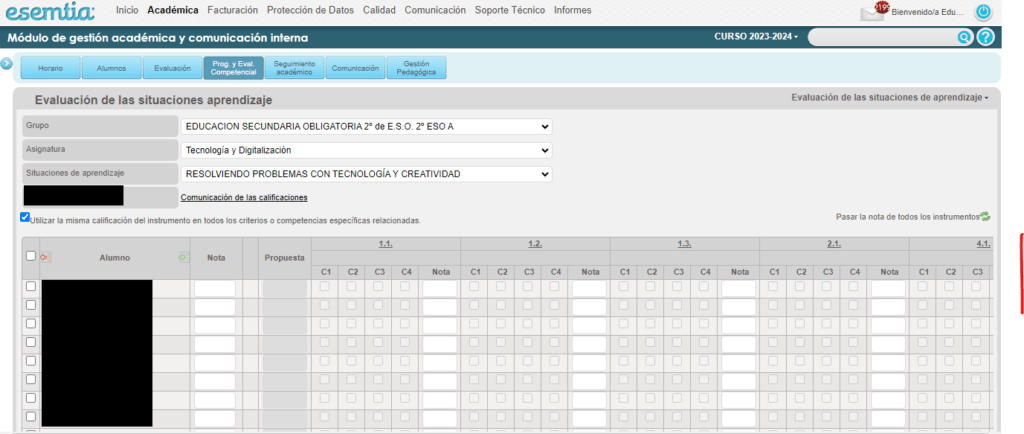Click the red arrow icon beside Alumno

(x=45, y=257)
